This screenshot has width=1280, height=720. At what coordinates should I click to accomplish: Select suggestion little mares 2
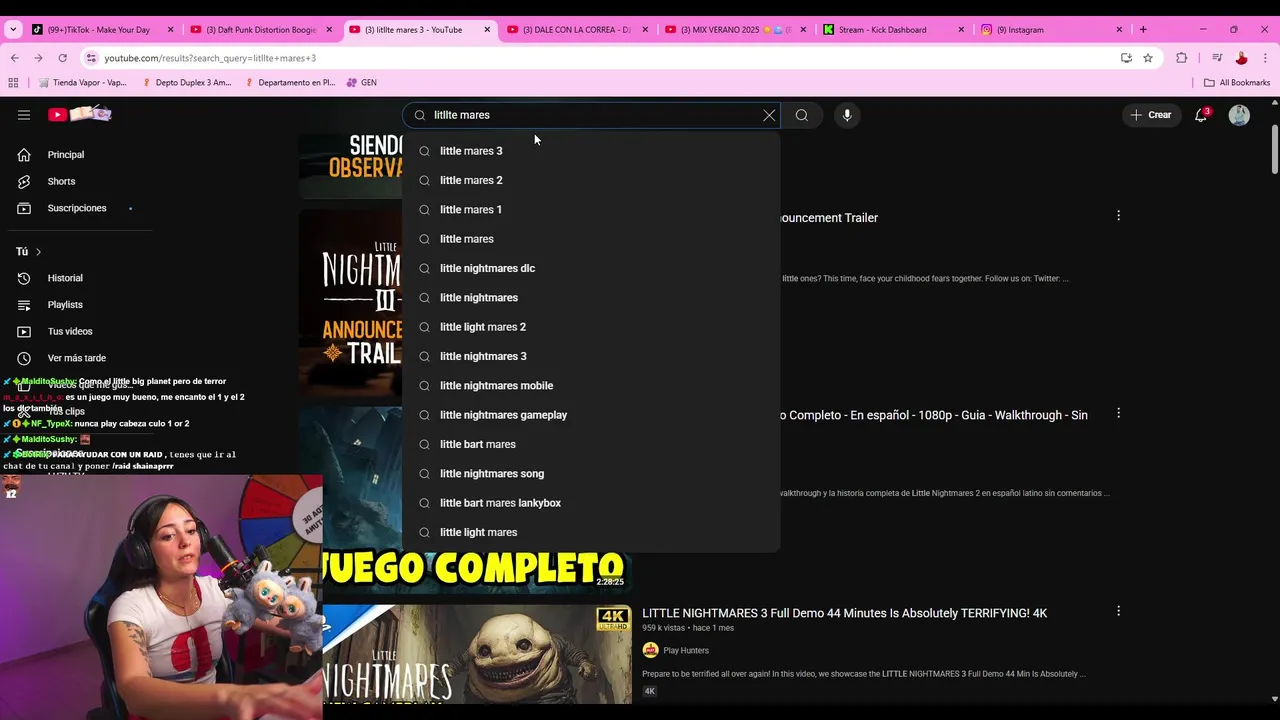pos(590,180)
